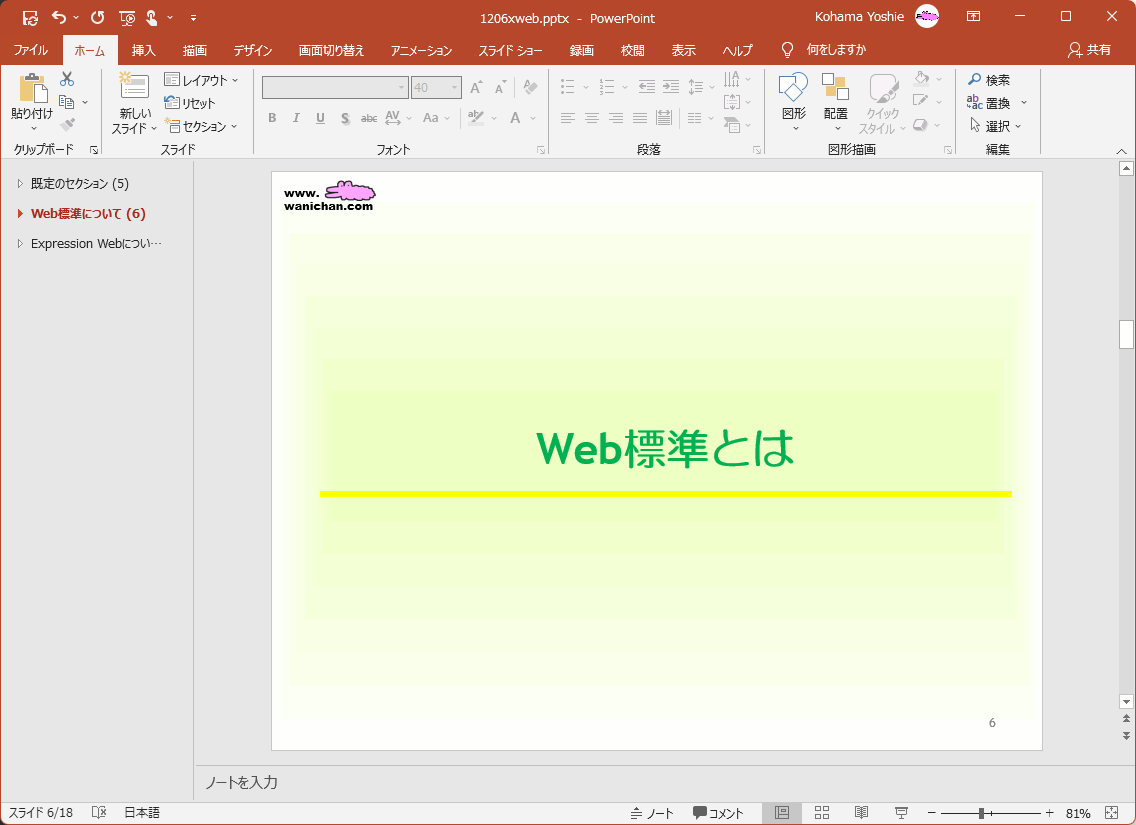
Task: Open character spacing AV dropdown
Action: click(x=398, y=117)
